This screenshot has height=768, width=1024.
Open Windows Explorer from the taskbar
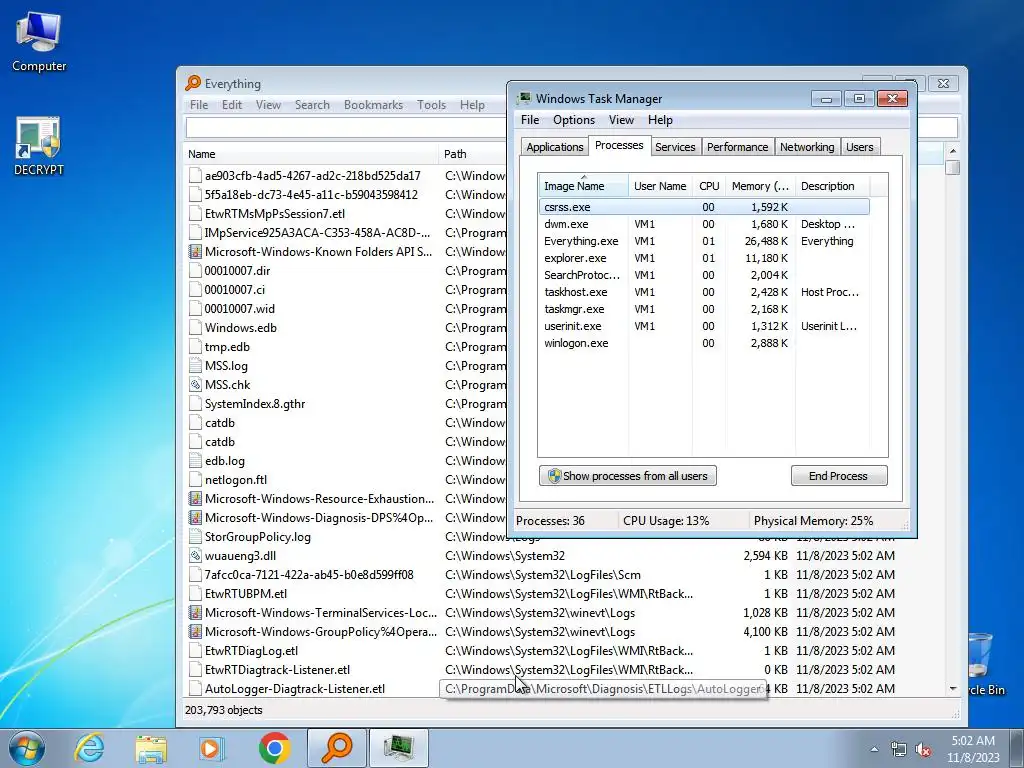coord(151,748)
